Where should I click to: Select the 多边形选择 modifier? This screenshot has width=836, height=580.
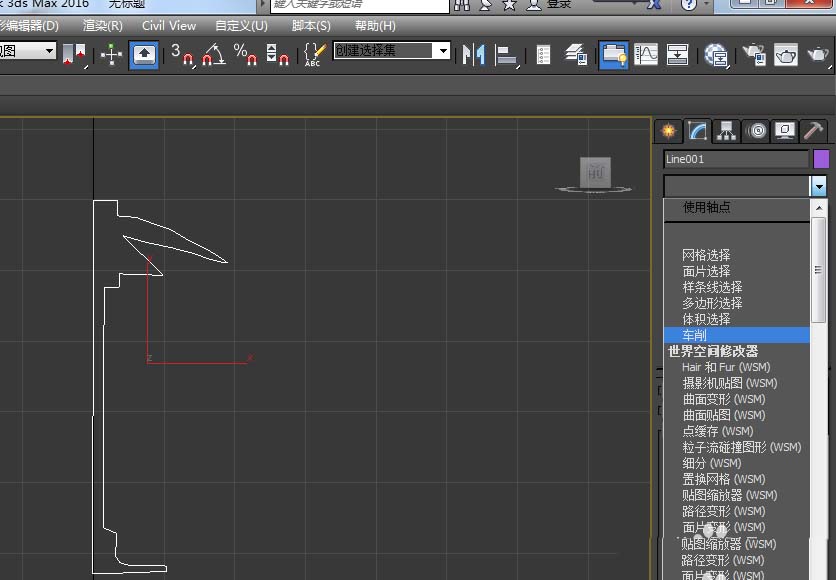712,303
